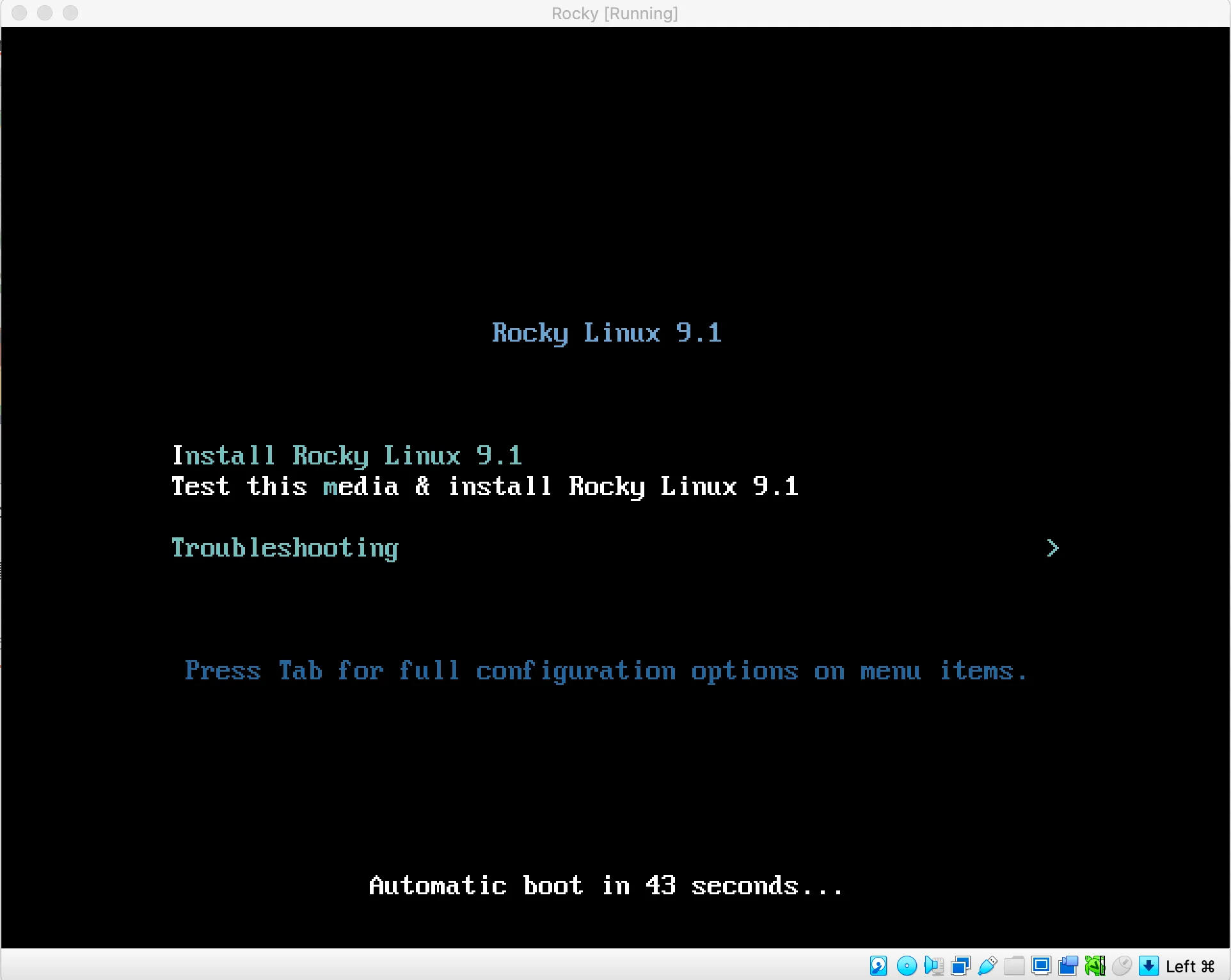Select Install Rocky Linux 9.1 entry
The height and width of the screenshot is (980, 1231).
pos(347,455)
